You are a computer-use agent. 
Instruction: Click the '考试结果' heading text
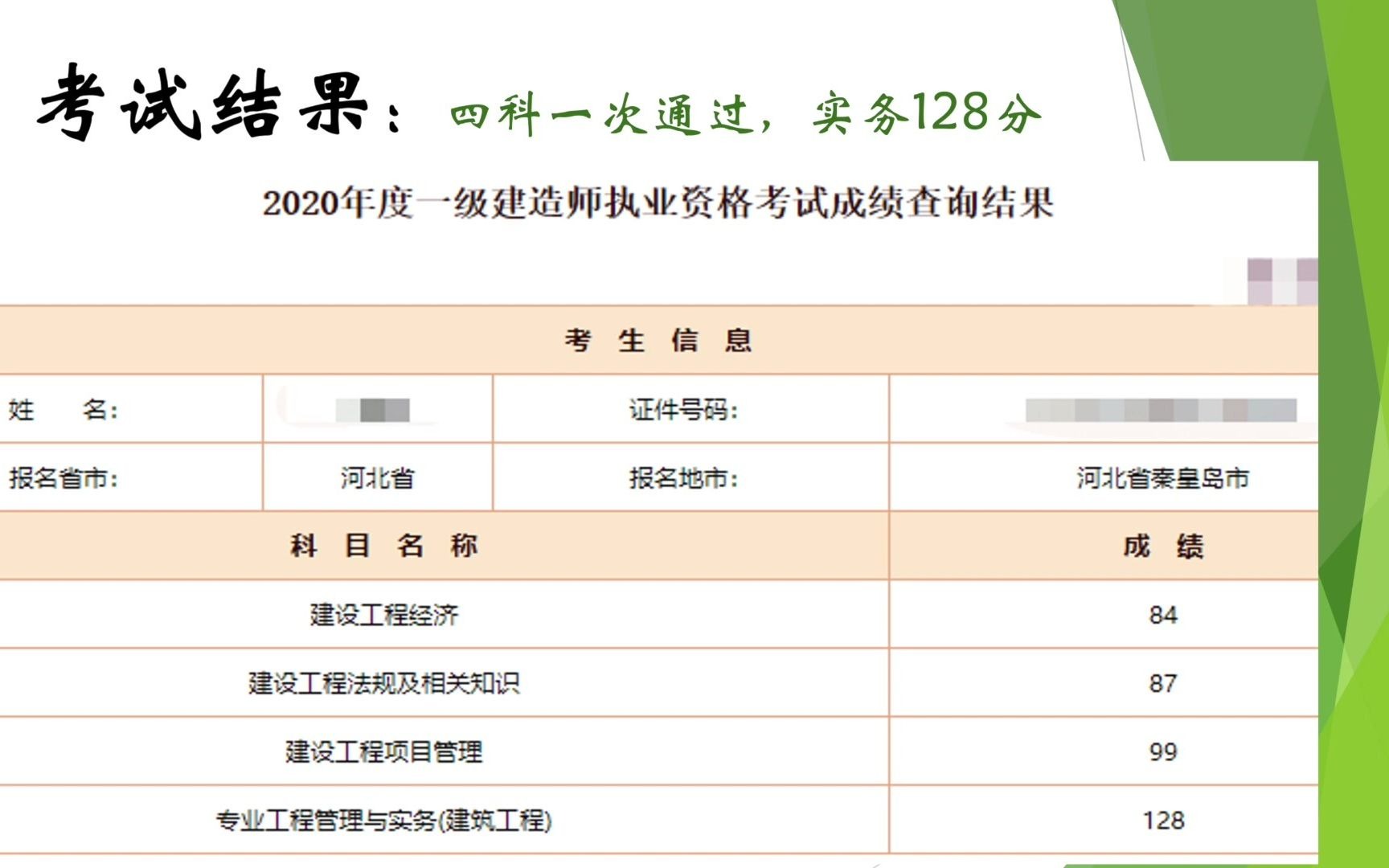click(x=205, y=102)
